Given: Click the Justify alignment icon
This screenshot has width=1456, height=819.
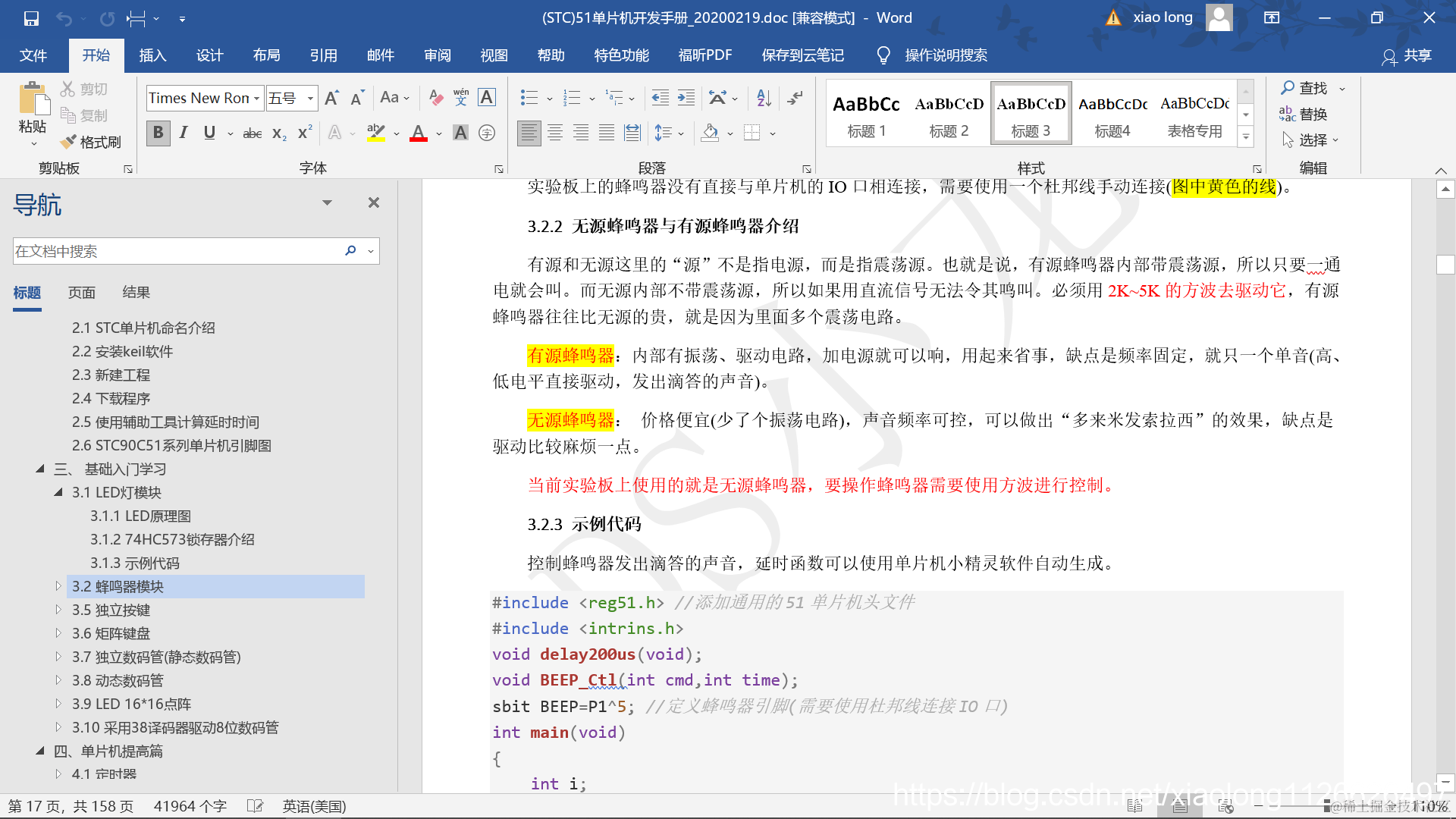Looking at the screenshot, I should pos(607,133).
